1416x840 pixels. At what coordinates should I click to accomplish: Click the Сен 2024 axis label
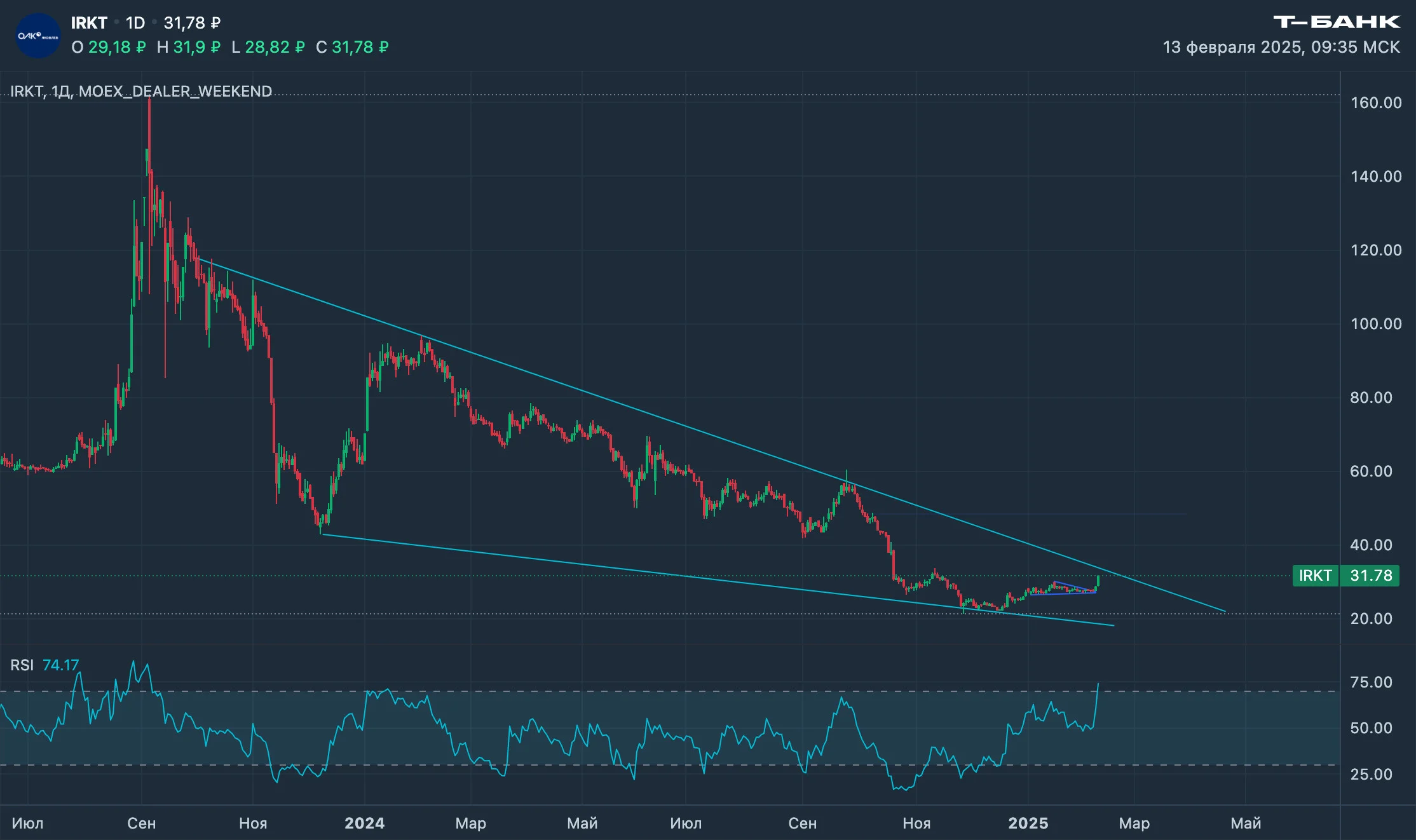[802, 823]
